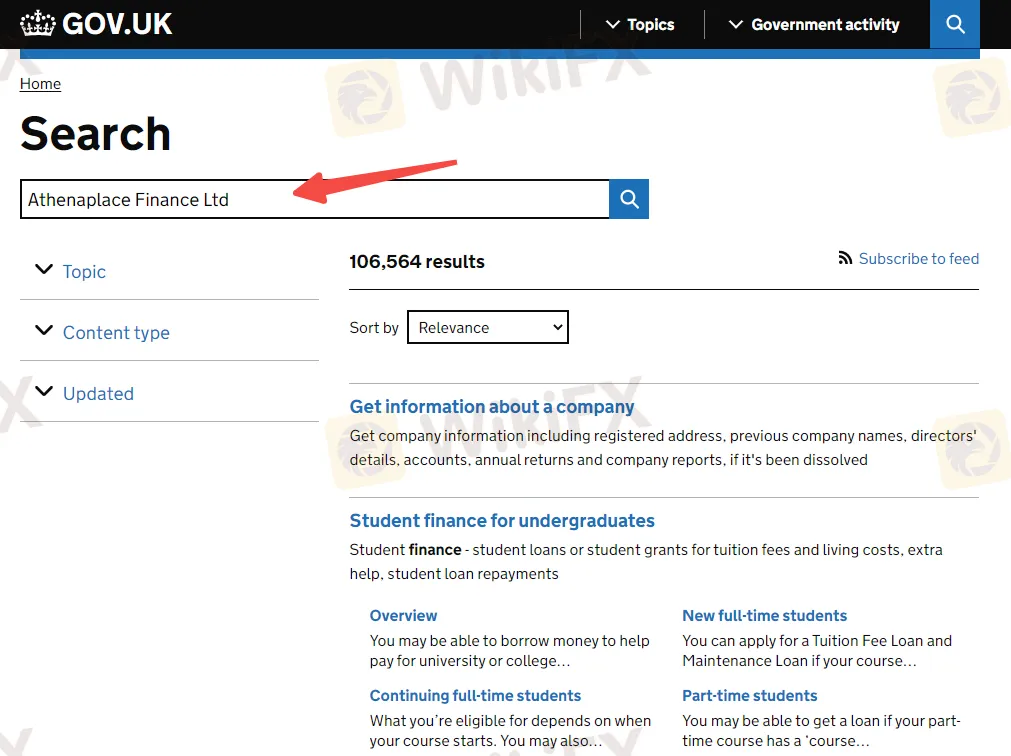
Task: Expand the Topic filter
Action: click(84, 271)
